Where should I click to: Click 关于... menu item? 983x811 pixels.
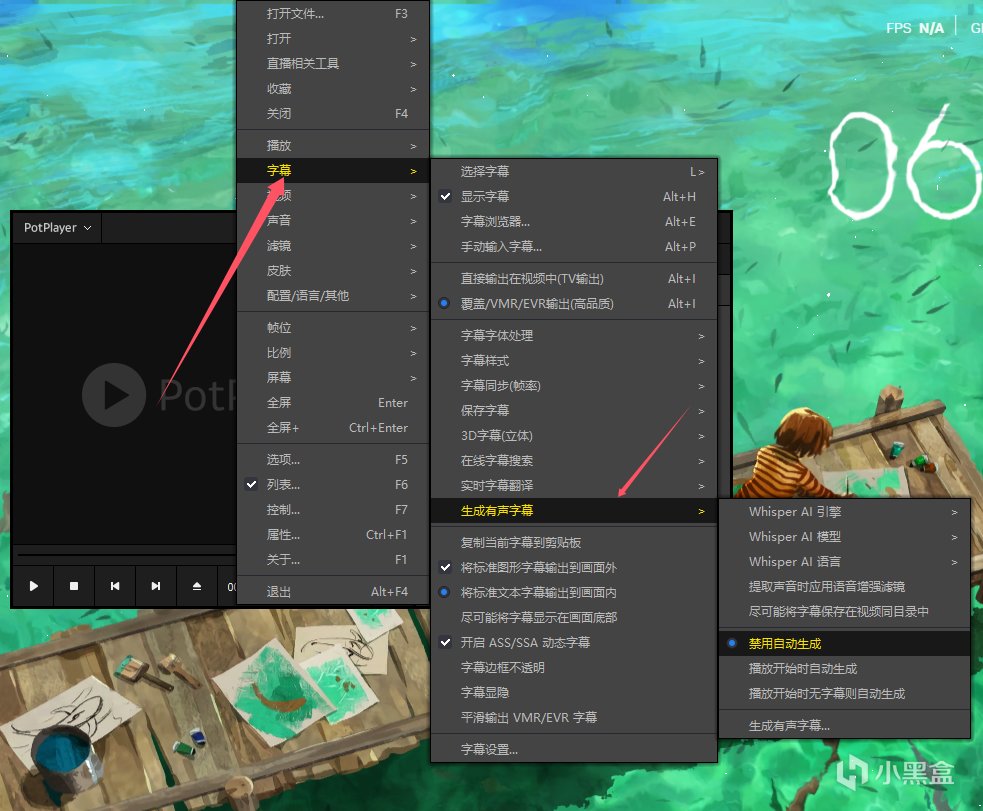(x=333, y=560)
